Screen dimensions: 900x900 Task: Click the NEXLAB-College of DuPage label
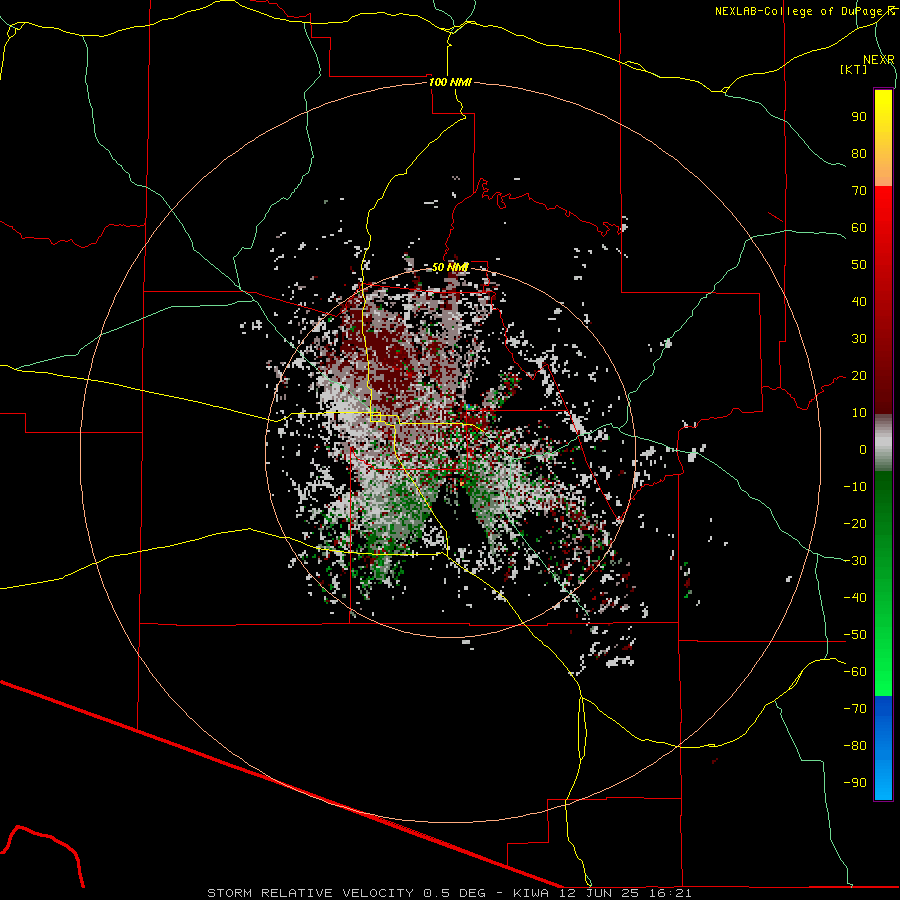point(805,11)
